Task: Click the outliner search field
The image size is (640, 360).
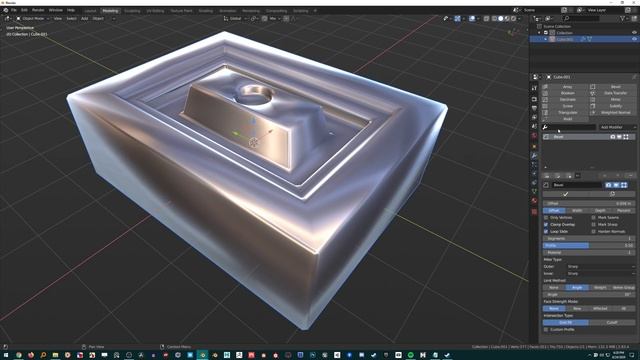Action: click(x=582, y=18)
